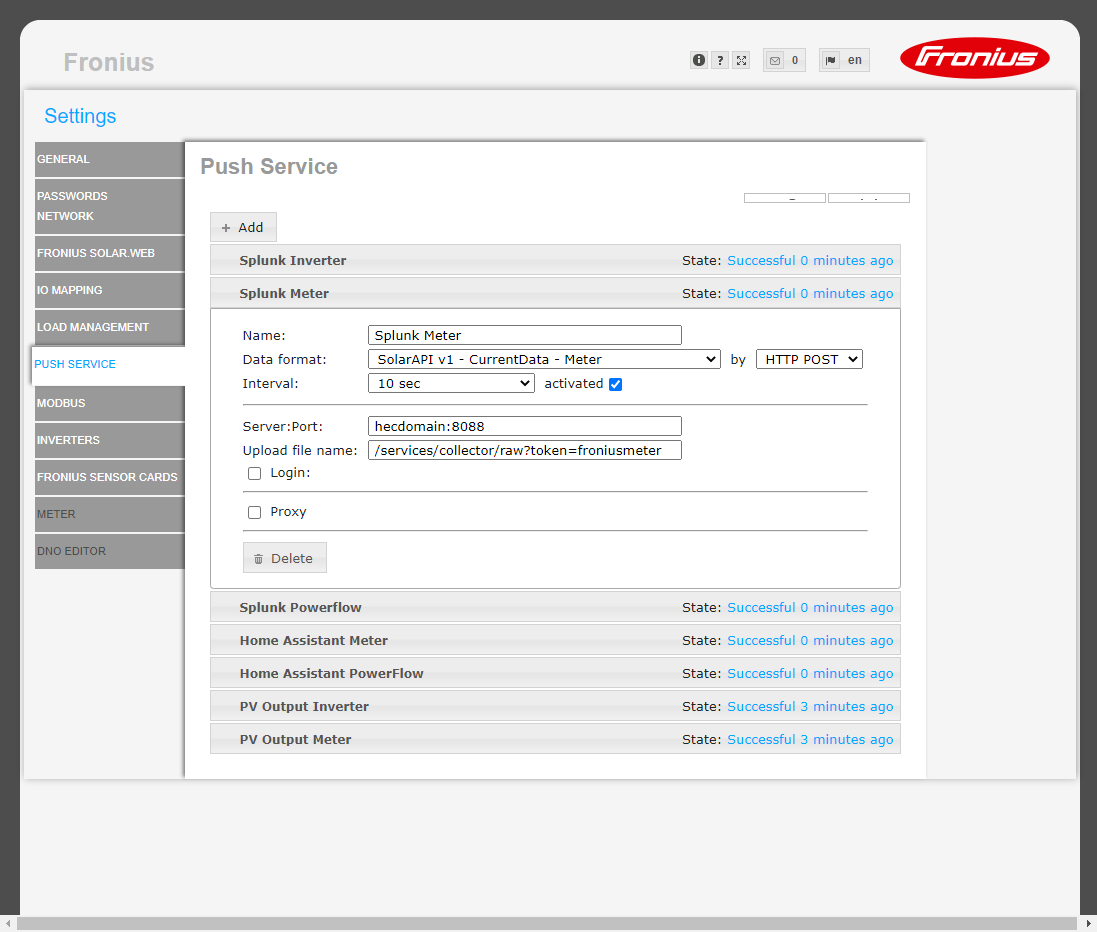Click the en language selector
This screenshot has height=932, width=1097.
tap(855, 60)
